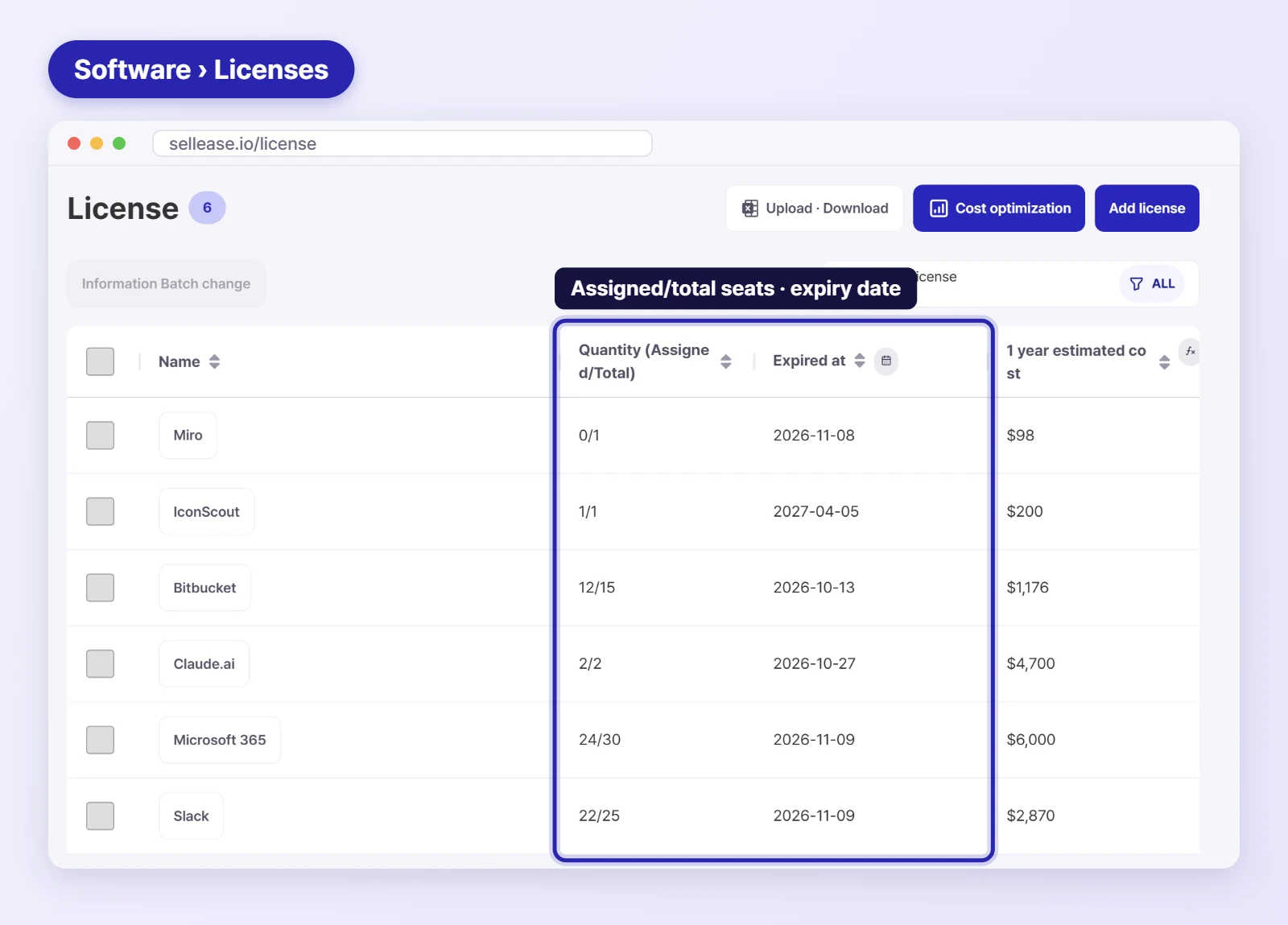Click Slack expiry date 2026-11-09

click(814, 816)
